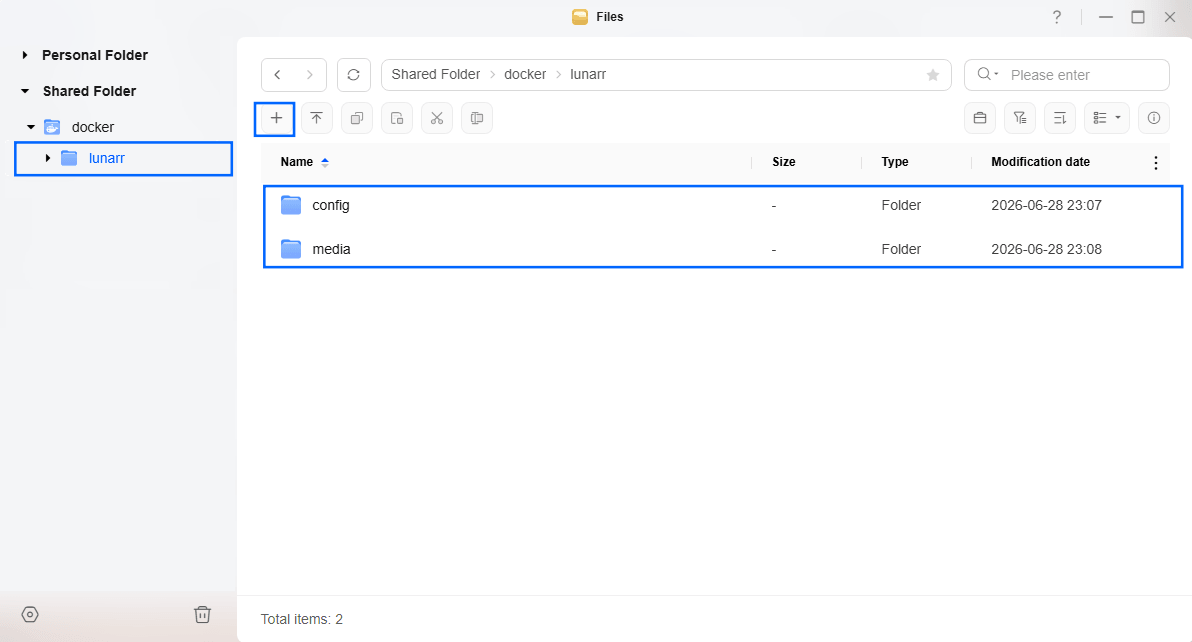Click the Rename toolbar icon

(477, 119)
